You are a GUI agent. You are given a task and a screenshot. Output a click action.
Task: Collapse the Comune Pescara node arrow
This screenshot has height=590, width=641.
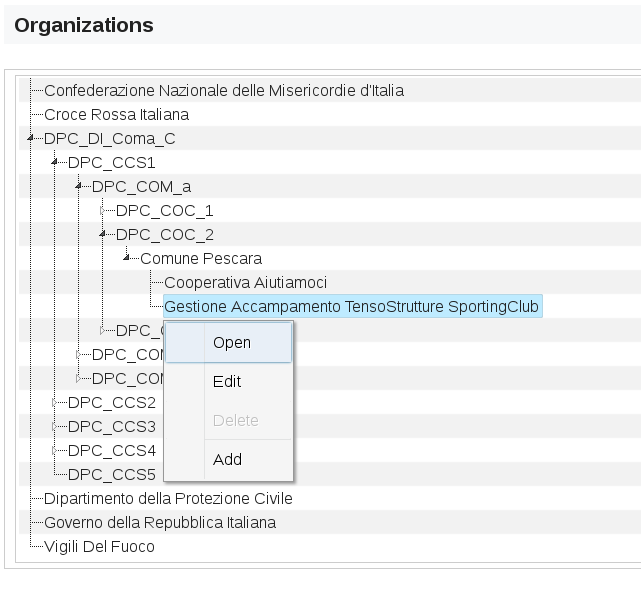(127, 259)
